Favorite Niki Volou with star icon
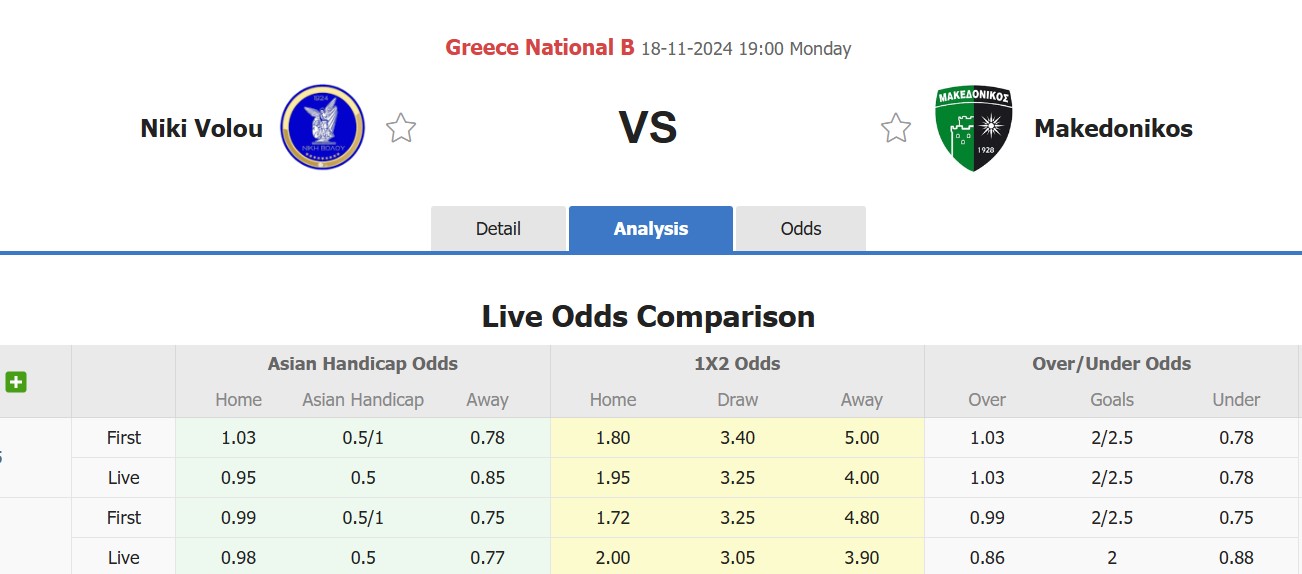This screenshot has width=1302, height=574. [x=401, y=128]
